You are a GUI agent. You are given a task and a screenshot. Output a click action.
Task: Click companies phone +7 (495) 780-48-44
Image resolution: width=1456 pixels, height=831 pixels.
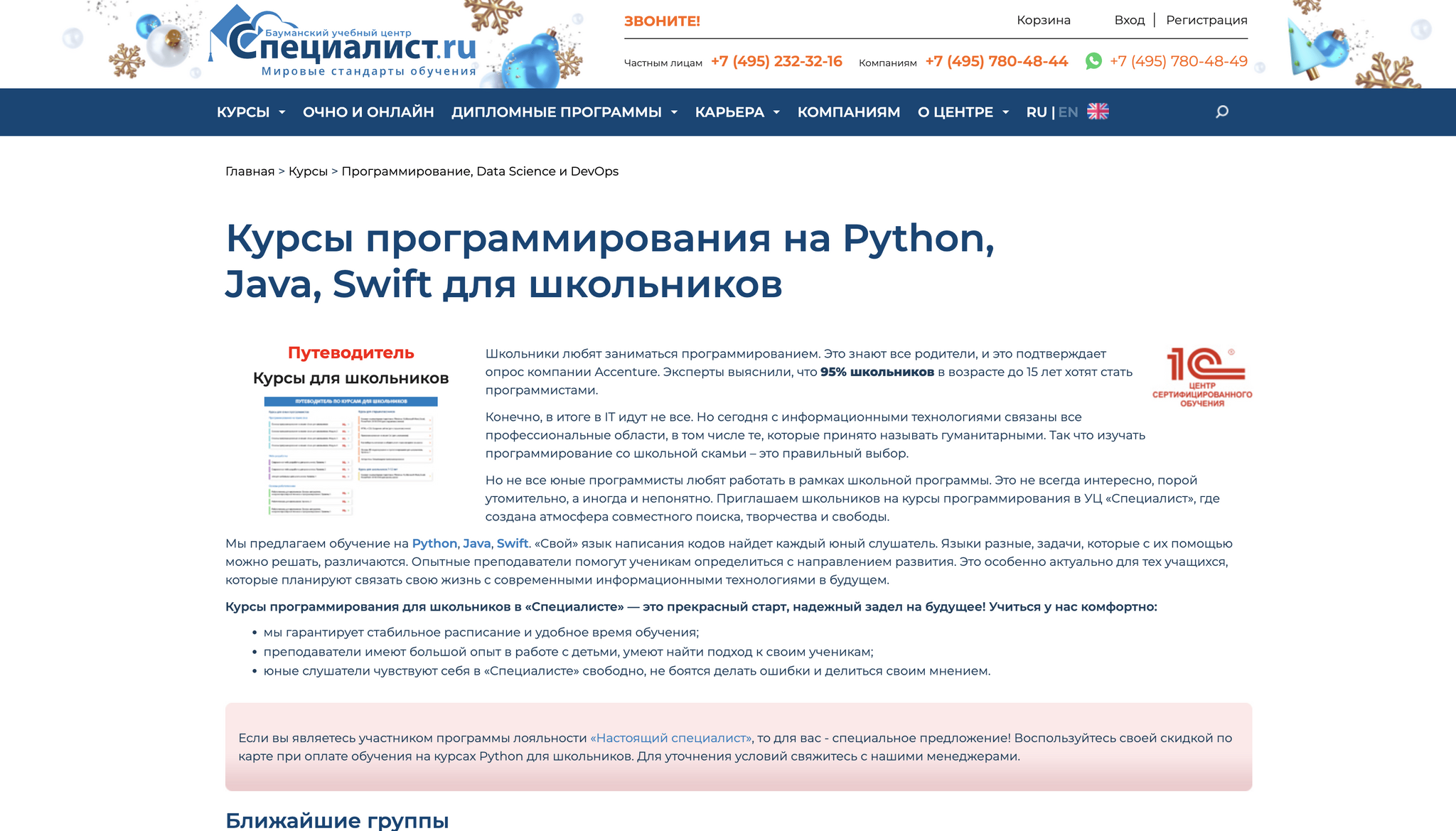[x=997, y=61]
